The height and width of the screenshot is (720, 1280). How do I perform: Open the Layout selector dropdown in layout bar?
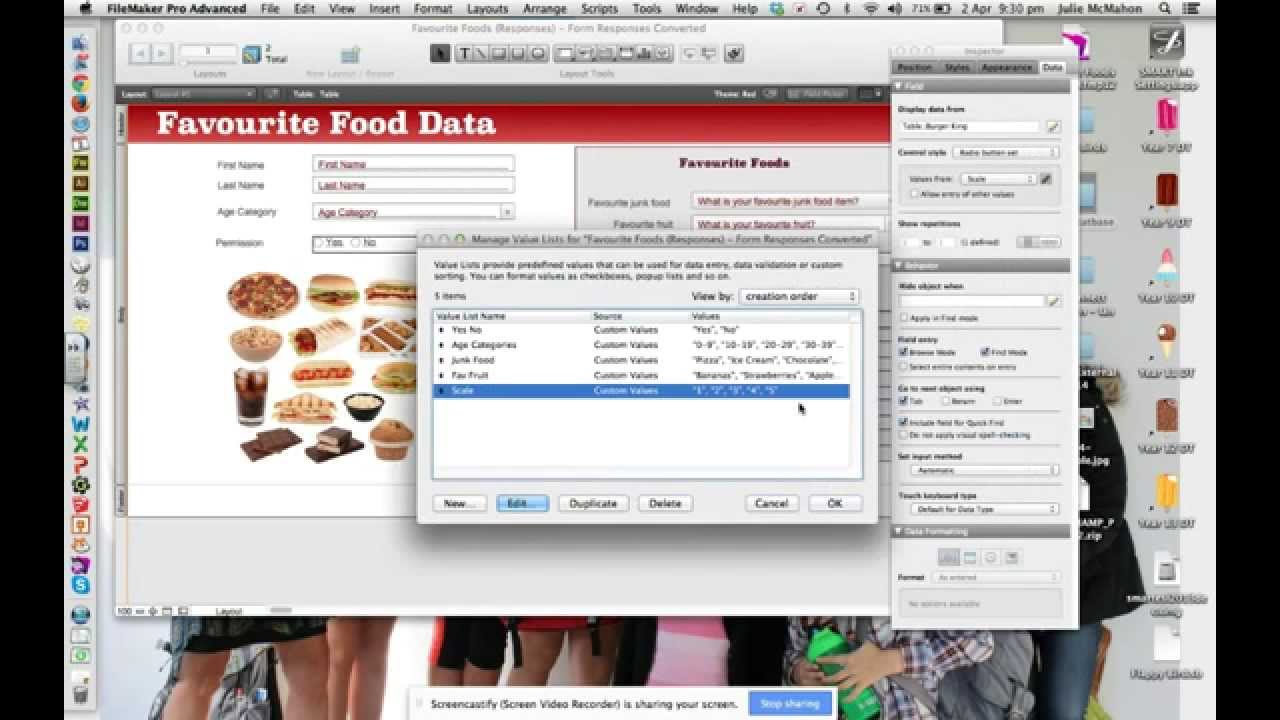203,94
